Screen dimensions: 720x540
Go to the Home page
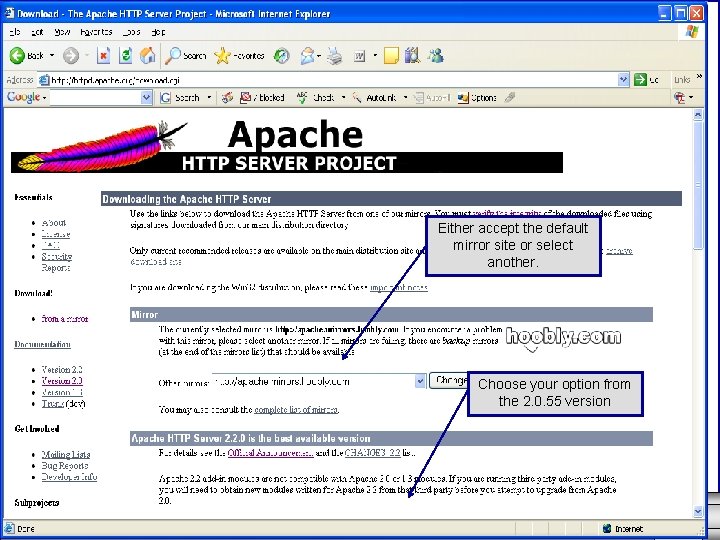147,56
